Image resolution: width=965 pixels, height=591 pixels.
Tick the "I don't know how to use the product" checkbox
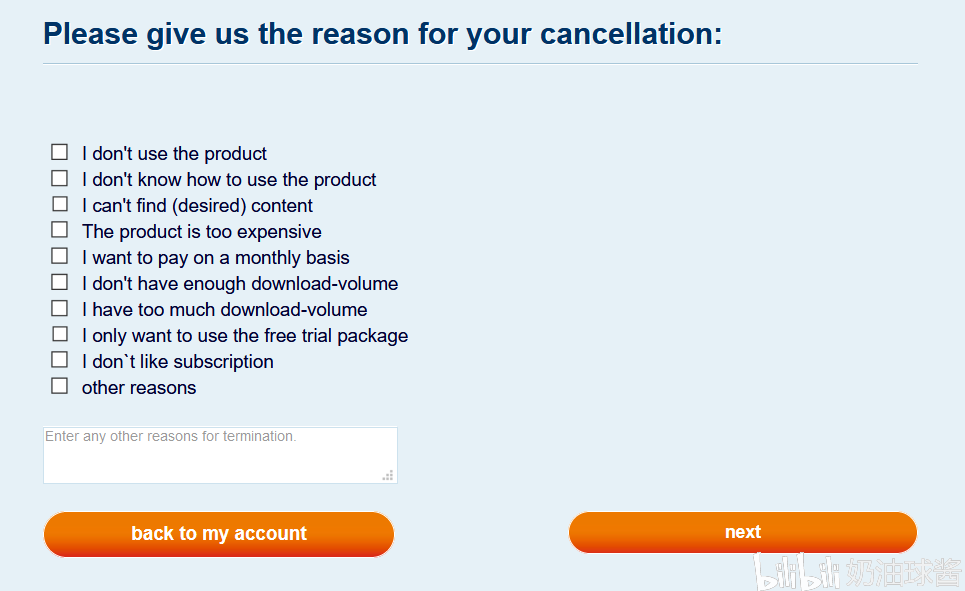point(60,178)
